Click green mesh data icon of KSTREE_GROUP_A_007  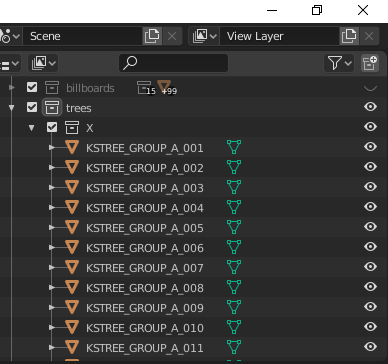[234, 267]
